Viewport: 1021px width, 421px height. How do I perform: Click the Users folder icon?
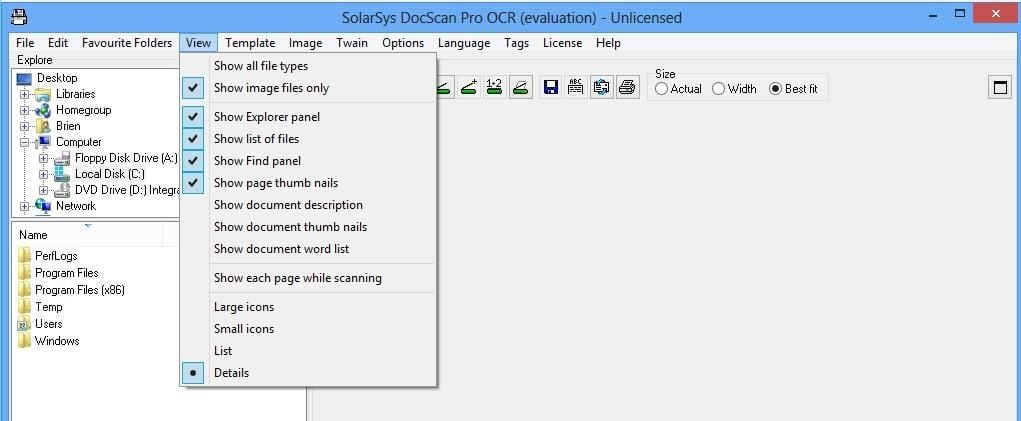(25, 323)
